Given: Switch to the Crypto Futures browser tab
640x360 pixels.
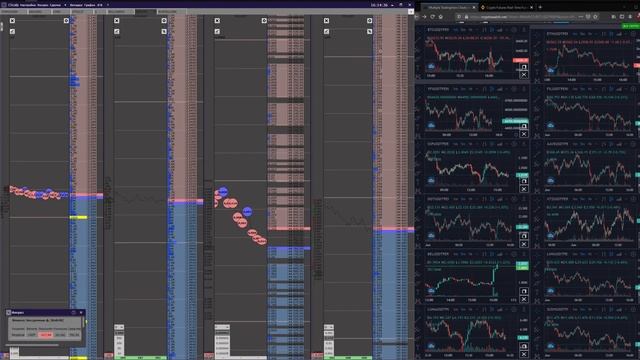Looking at the screenshot, I should (507, 7).
